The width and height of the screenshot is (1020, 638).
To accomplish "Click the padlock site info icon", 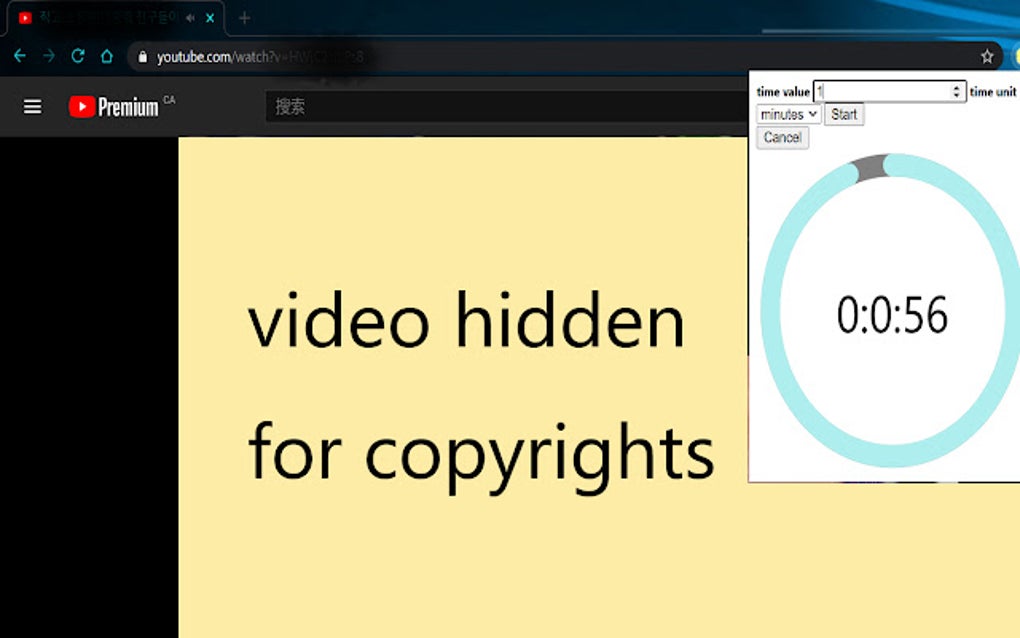I will tap(142, 57).
